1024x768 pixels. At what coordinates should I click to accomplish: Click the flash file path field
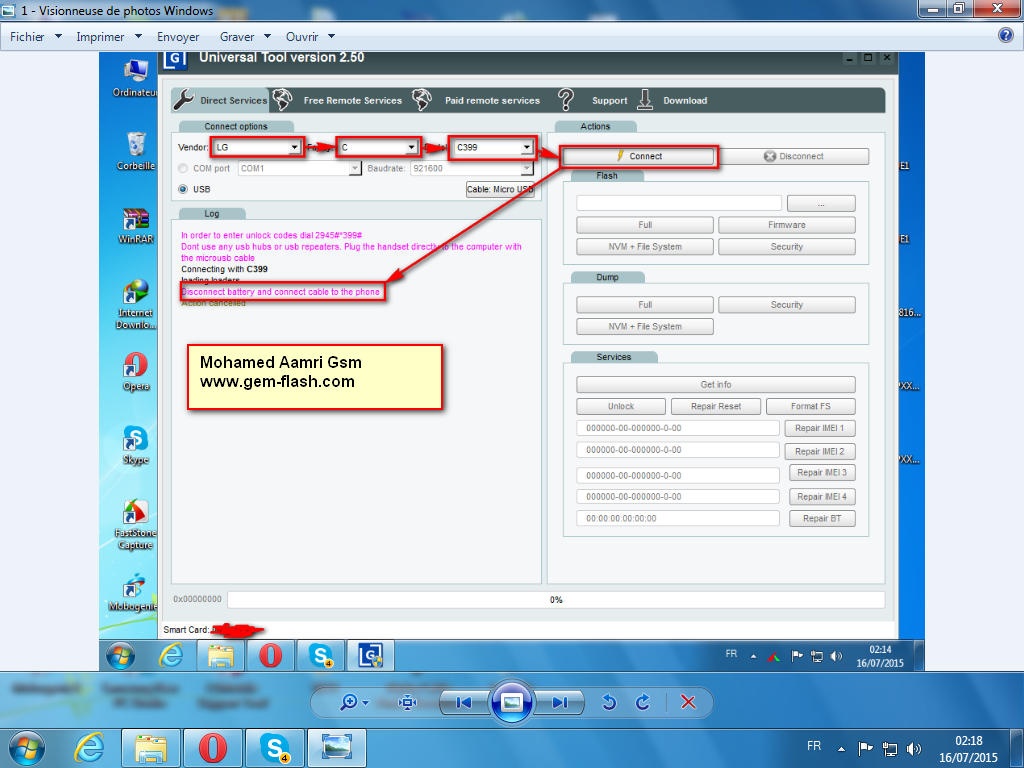tap(679, 203)
